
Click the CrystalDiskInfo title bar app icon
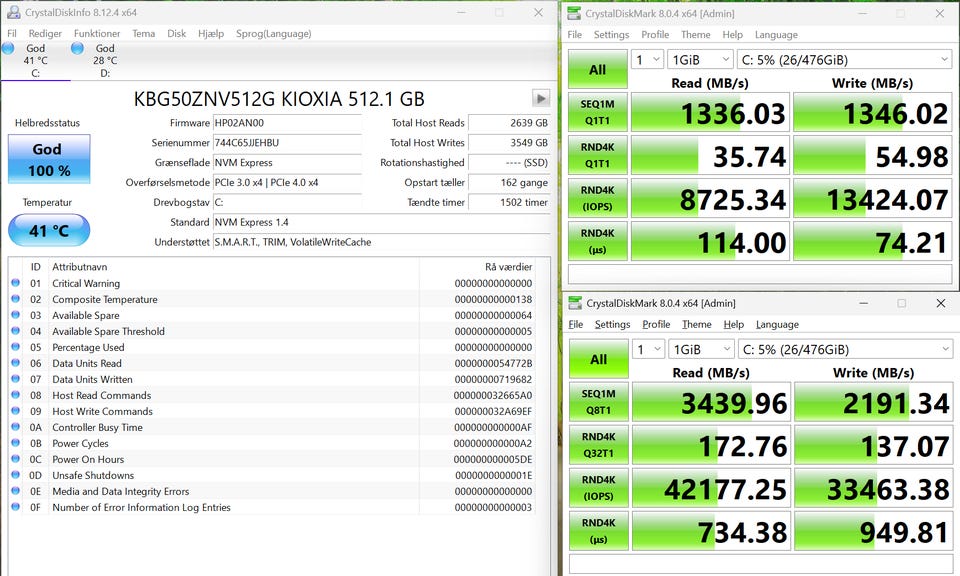coord(13,12)
